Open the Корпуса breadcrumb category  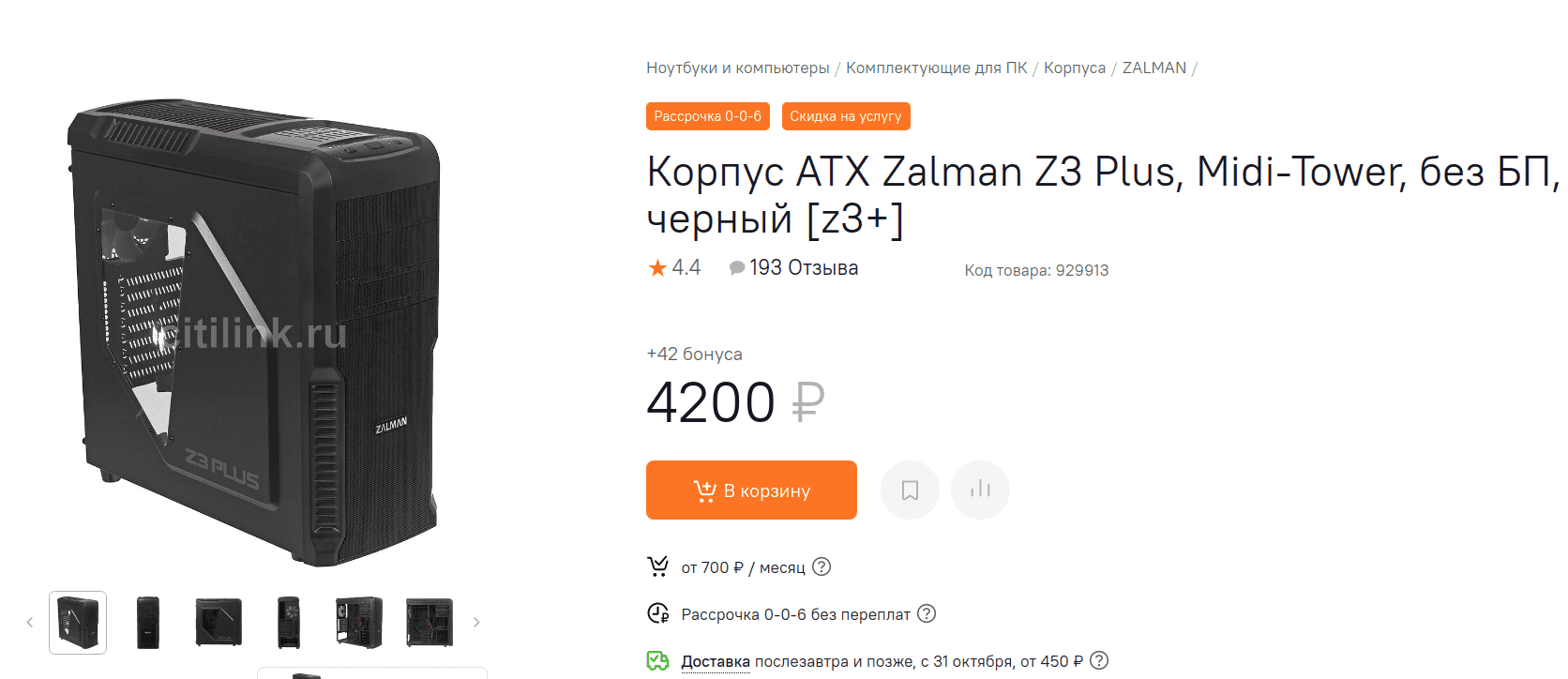point(1074,68)
